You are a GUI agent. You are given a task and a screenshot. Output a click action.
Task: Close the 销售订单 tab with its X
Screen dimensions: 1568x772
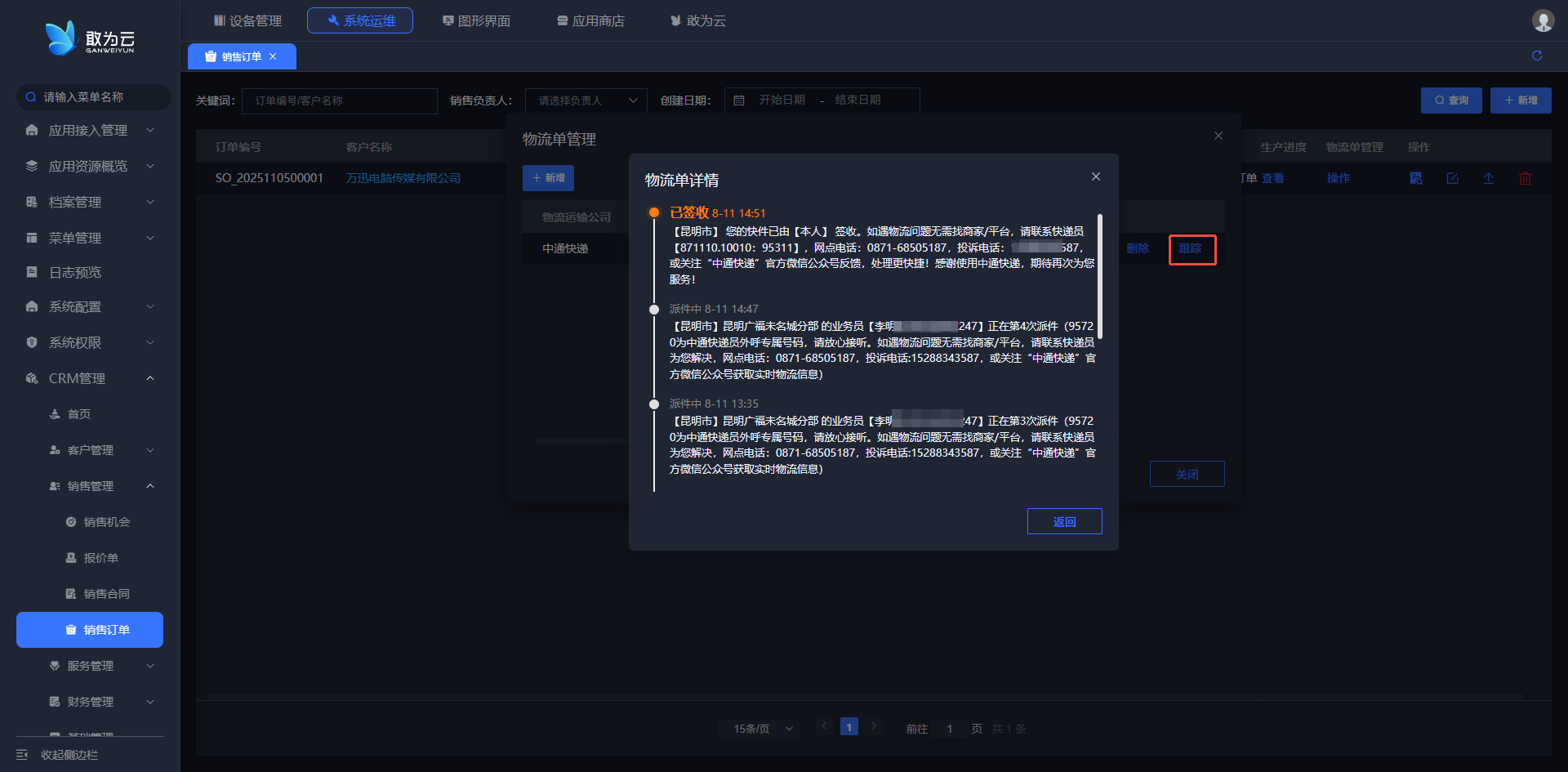click(273, 56)
